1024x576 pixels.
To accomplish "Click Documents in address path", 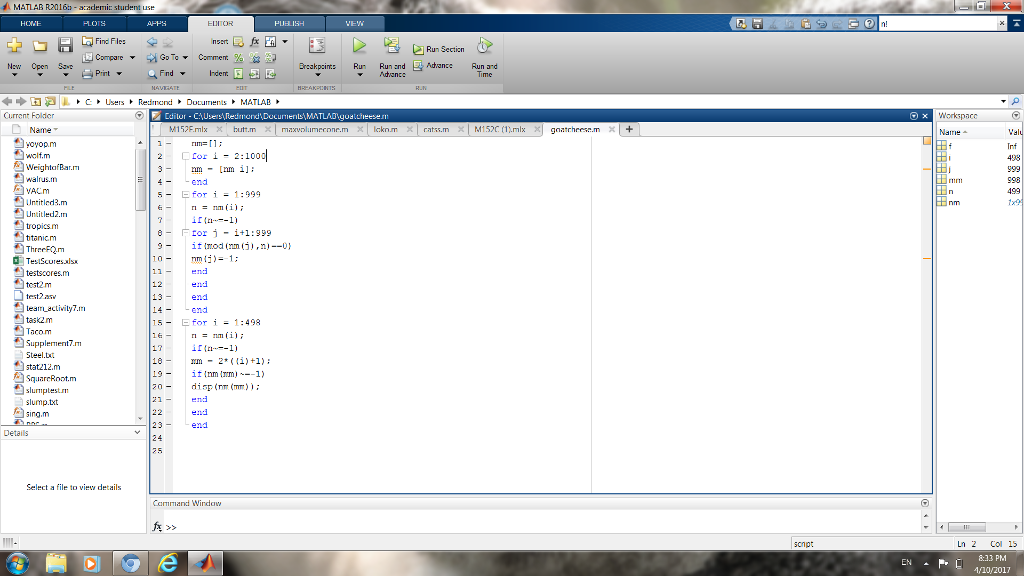I will pyautogui.click(x=206, y=102).
